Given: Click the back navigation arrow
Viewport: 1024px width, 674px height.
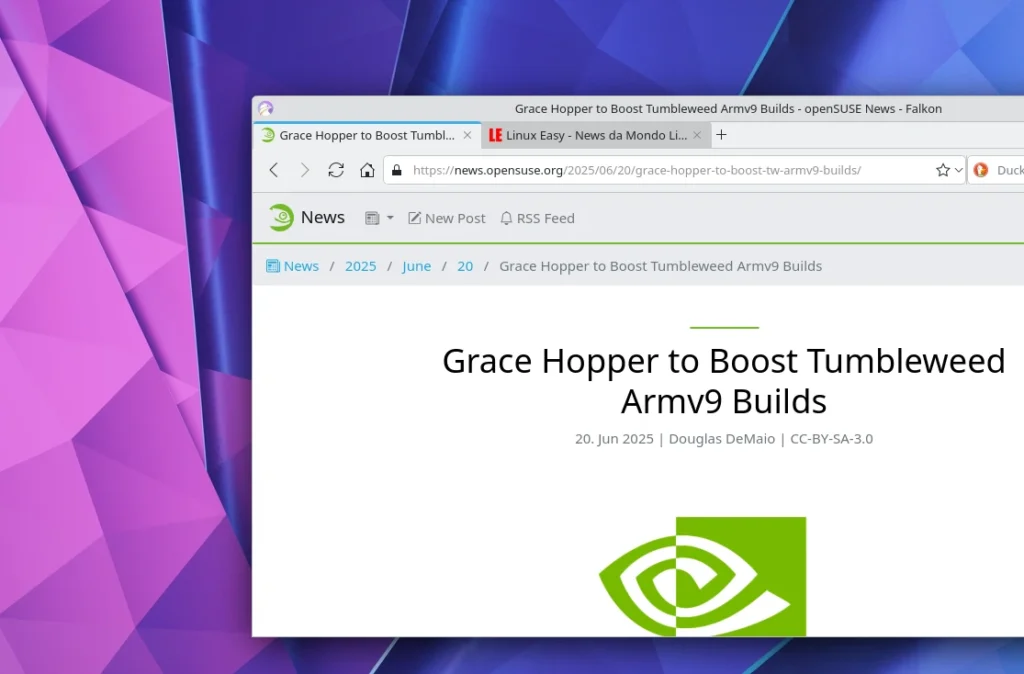Looking at the screenshot, I should [274, 170].
